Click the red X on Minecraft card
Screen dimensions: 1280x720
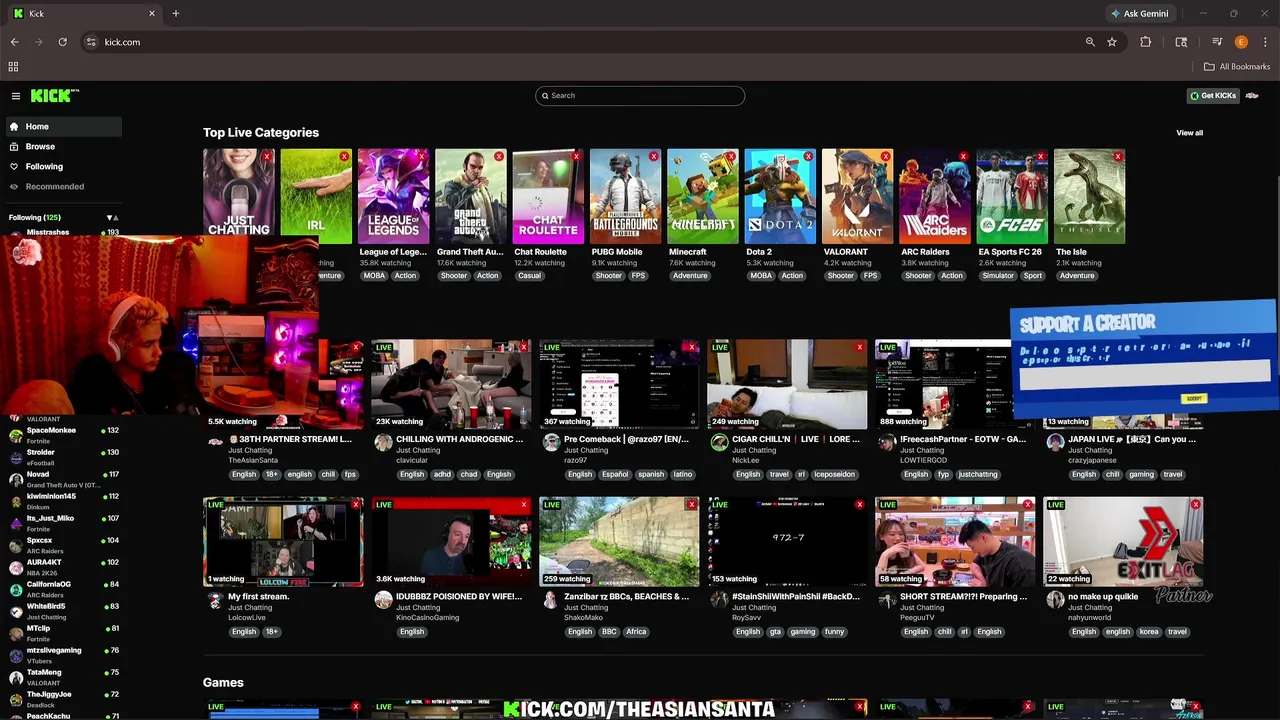click(731, 157)
